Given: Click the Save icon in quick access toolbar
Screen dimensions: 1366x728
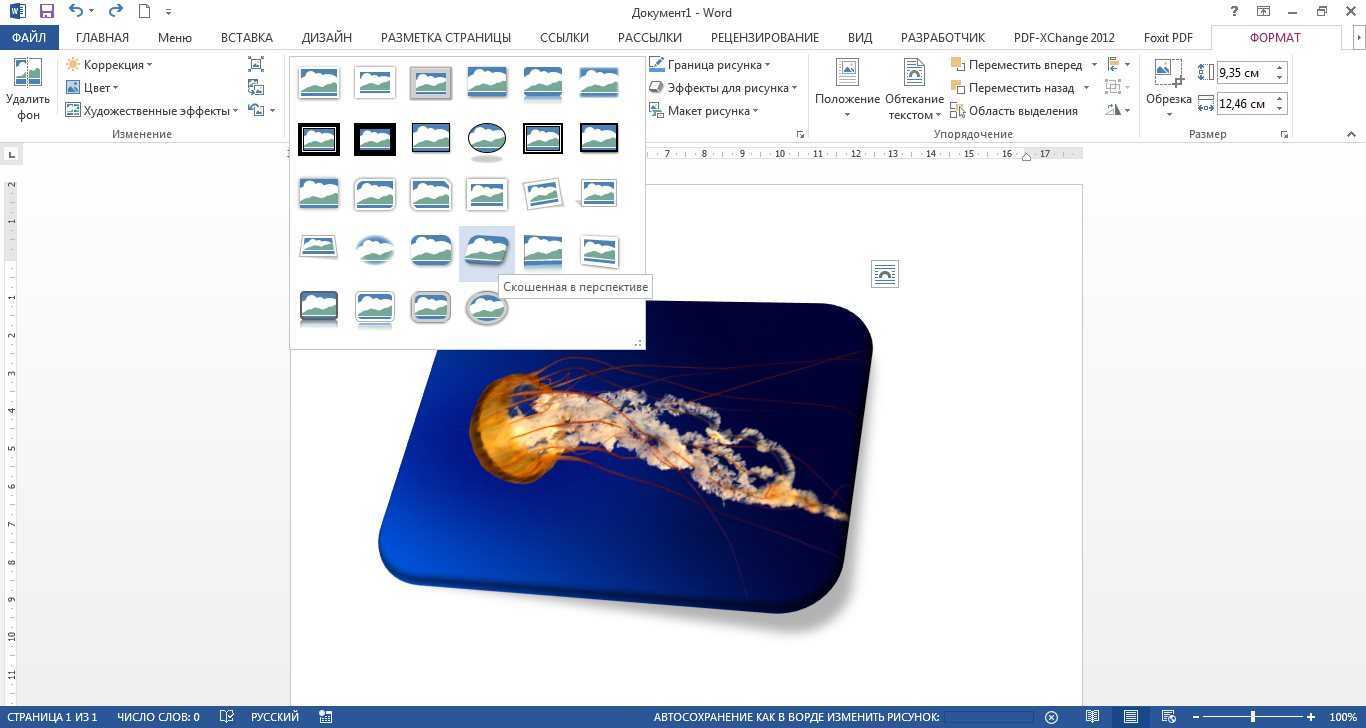Looking at the screenshot, I should pos(46,12).
